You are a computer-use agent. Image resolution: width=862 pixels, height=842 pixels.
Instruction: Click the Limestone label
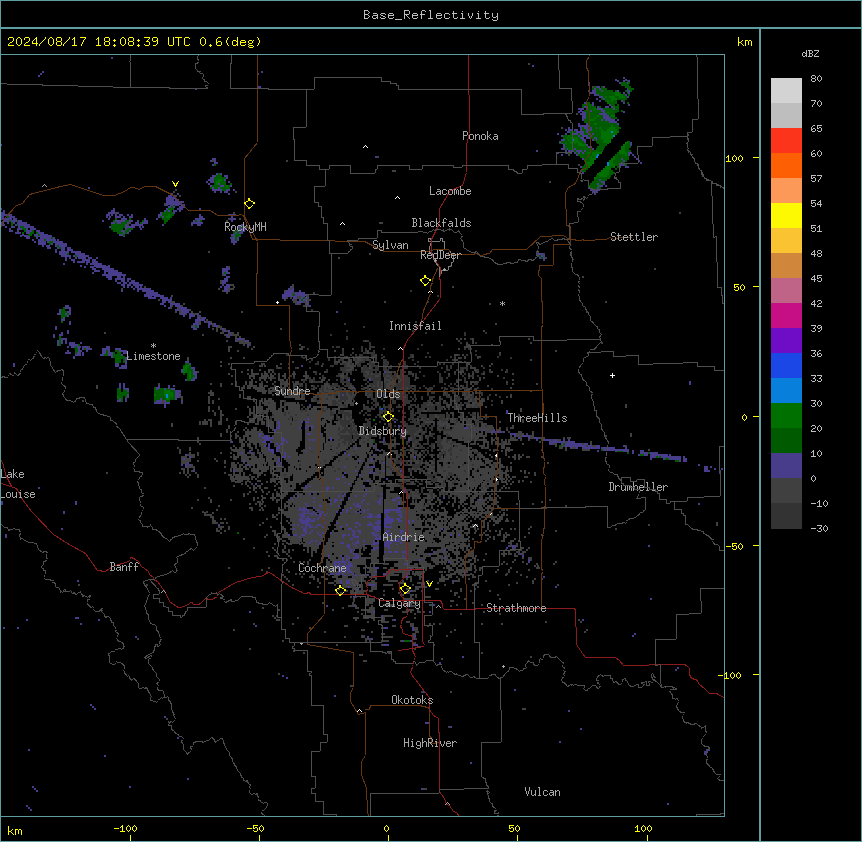[153, 356]
